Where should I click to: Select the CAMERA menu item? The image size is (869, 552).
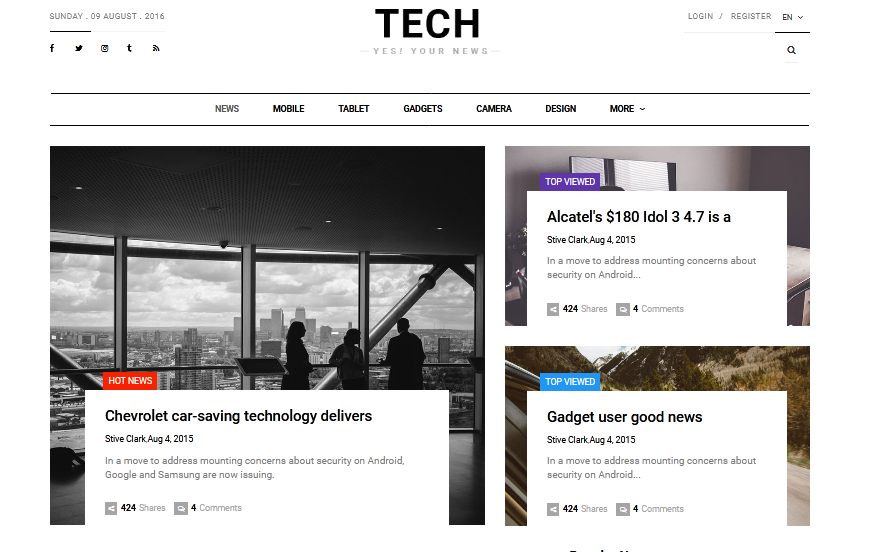(494, 109)
